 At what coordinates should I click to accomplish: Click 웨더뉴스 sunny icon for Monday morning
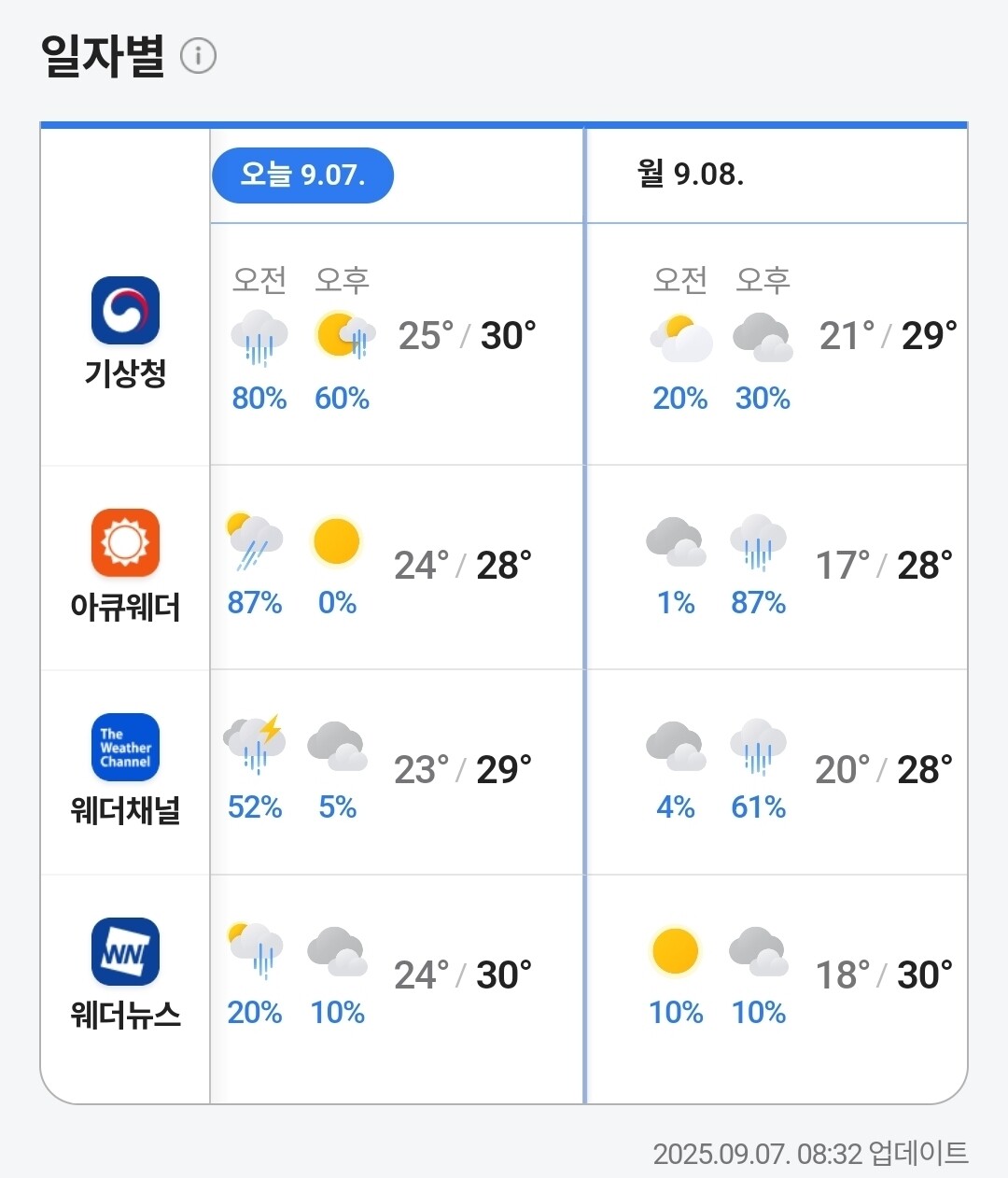675,950
